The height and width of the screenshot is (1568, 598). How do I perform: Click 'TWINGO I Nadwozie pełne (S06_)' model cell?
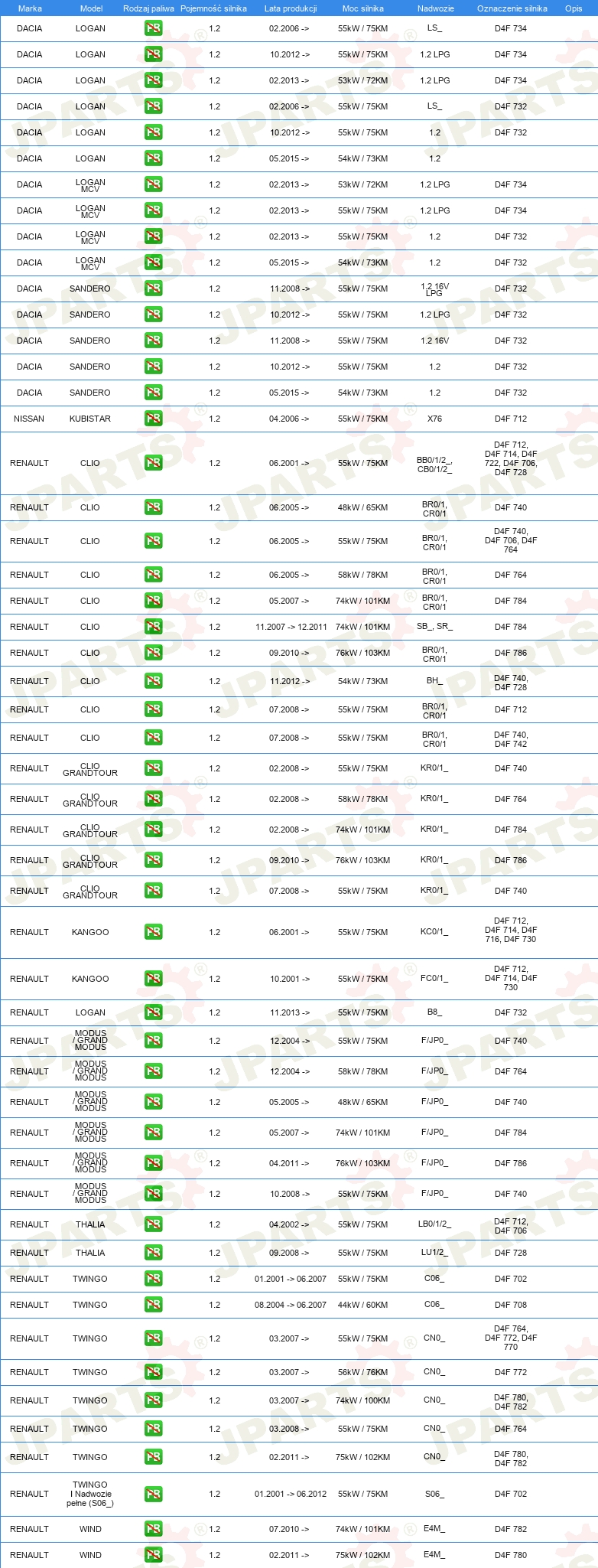[x=90, y=1494]
